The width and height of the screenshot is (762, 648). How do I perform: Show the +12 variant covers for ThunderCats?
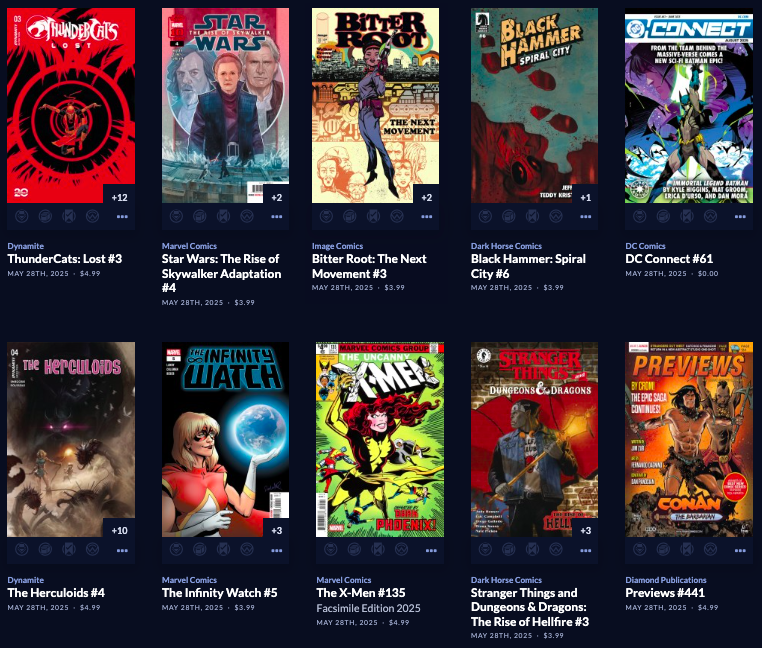point(119,197)
